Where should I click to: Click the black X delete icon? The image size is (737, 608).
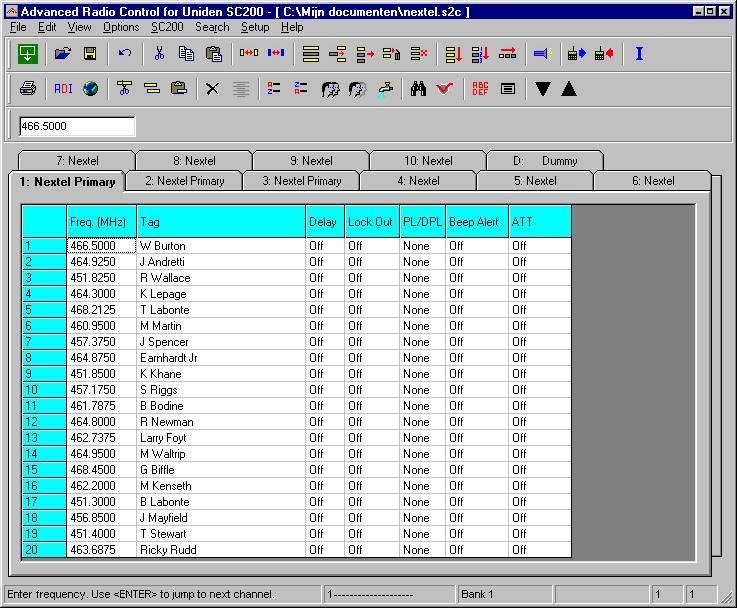click(212, 88)
